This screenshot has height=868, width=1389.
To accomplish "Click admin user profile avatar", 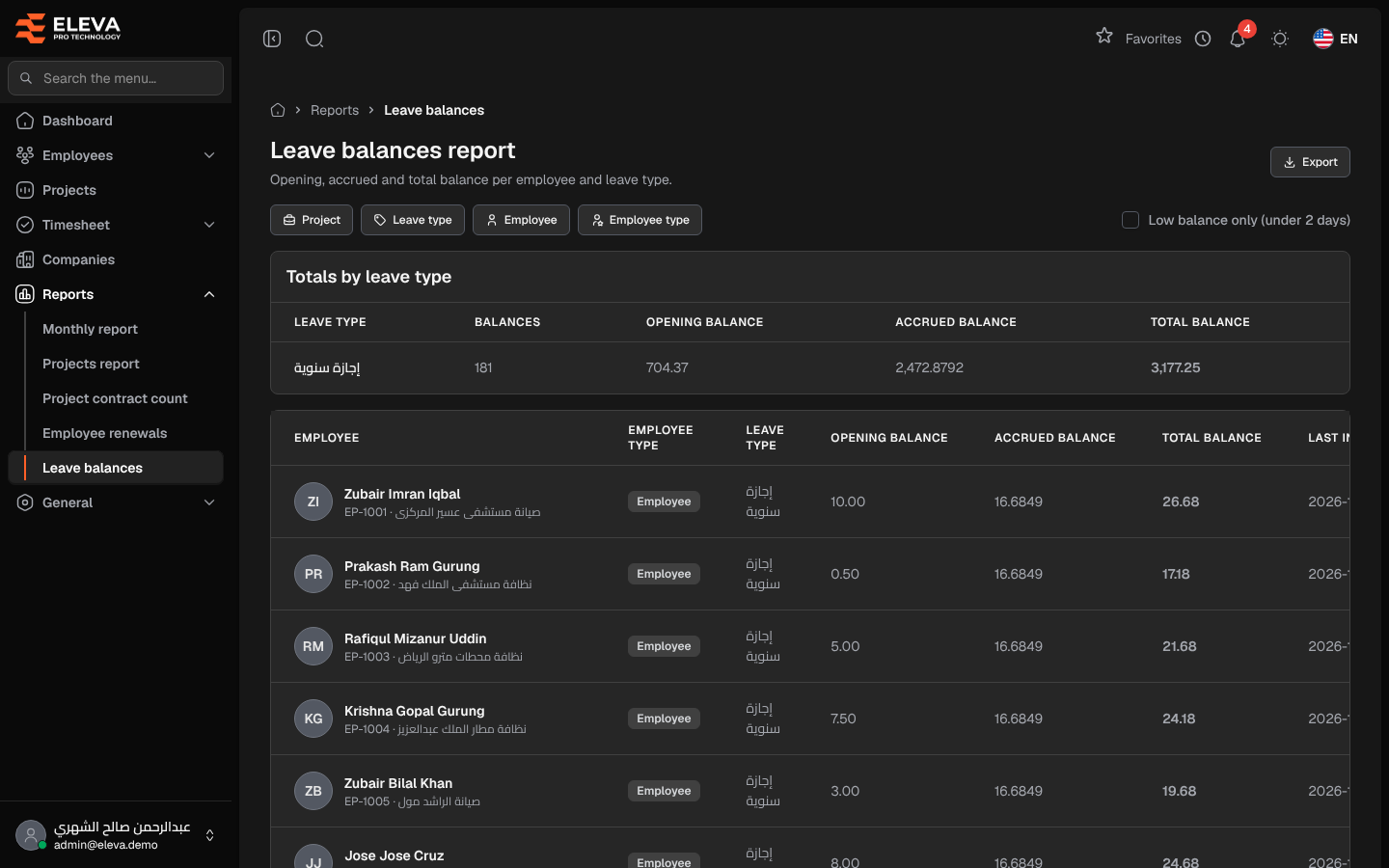I will [x=31, y=835].
